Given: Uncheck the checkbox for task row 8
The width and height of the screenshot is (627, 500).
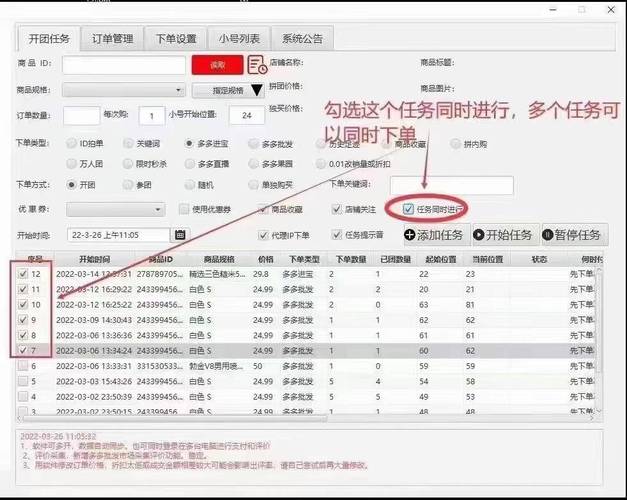Looking at the screenshot, I should [23, 335].
